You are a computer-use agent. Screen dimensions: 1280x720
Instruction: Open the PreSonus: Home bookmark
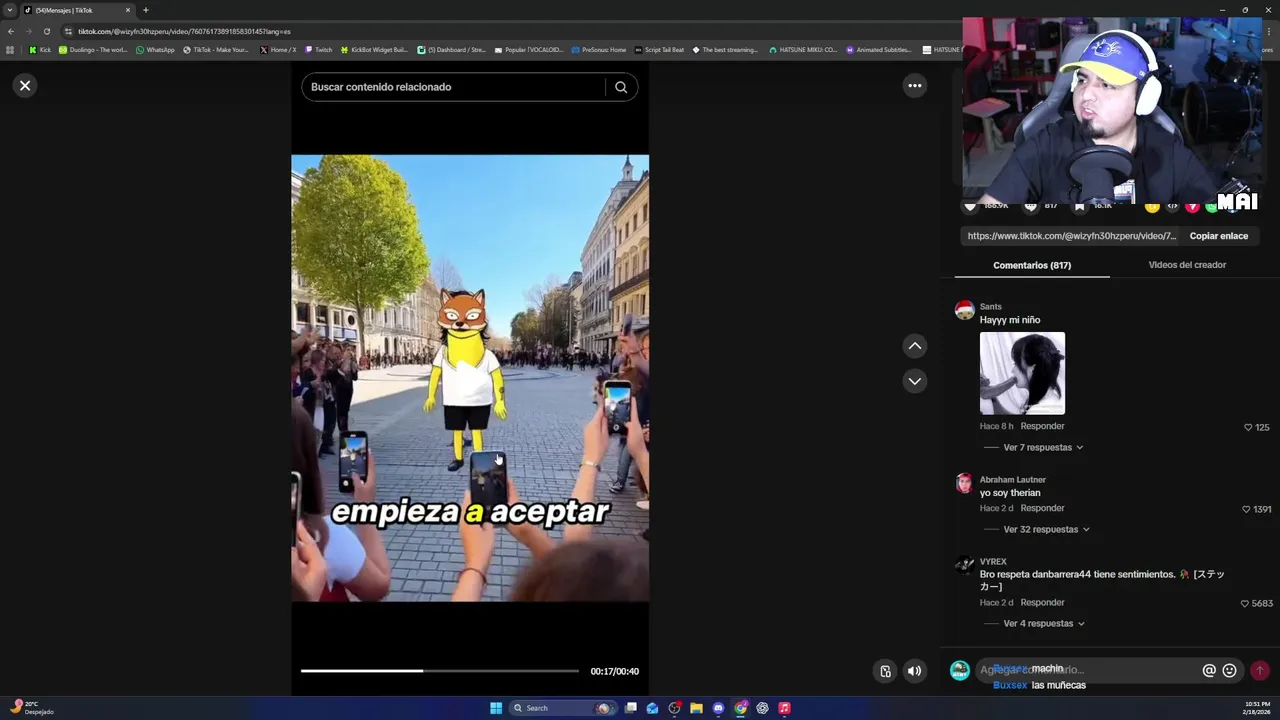pos(599,49)
